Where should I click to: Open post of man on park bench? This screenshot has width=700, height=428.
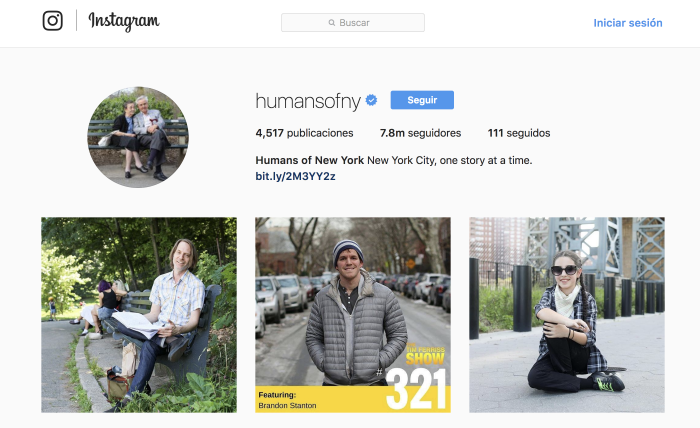[139, 315]
